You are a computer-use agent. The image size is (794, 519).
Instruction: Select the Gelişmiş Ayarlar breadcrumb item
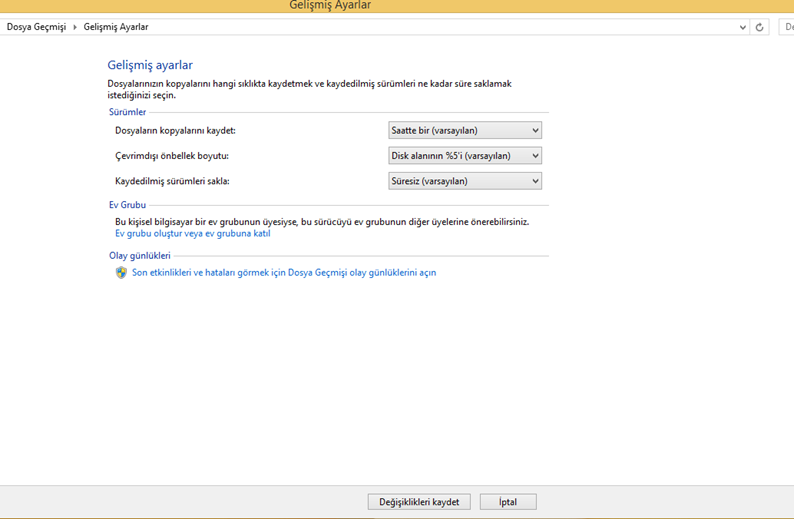[x=116, y=27]
